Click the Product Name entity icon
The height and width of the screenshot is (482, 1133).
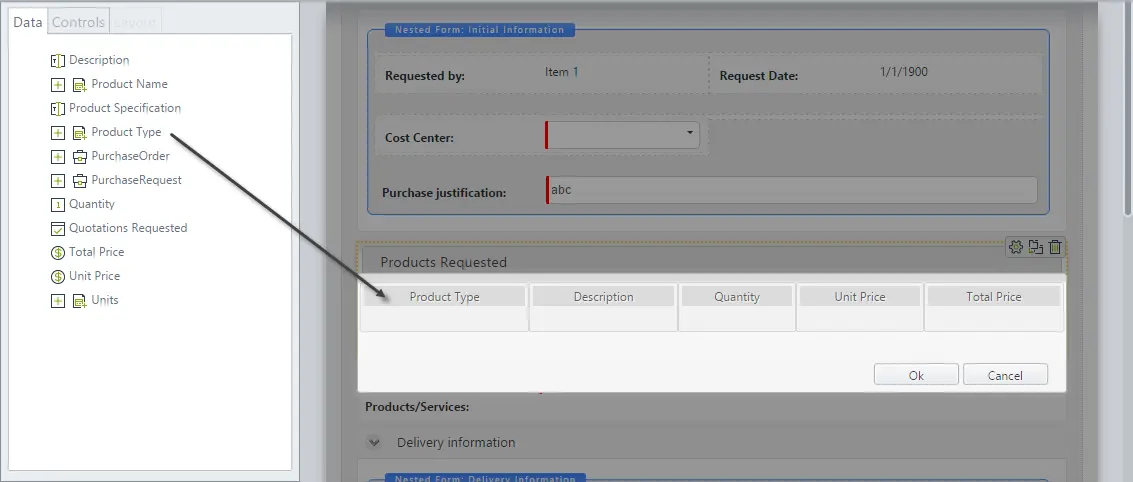tap(79, 85)
